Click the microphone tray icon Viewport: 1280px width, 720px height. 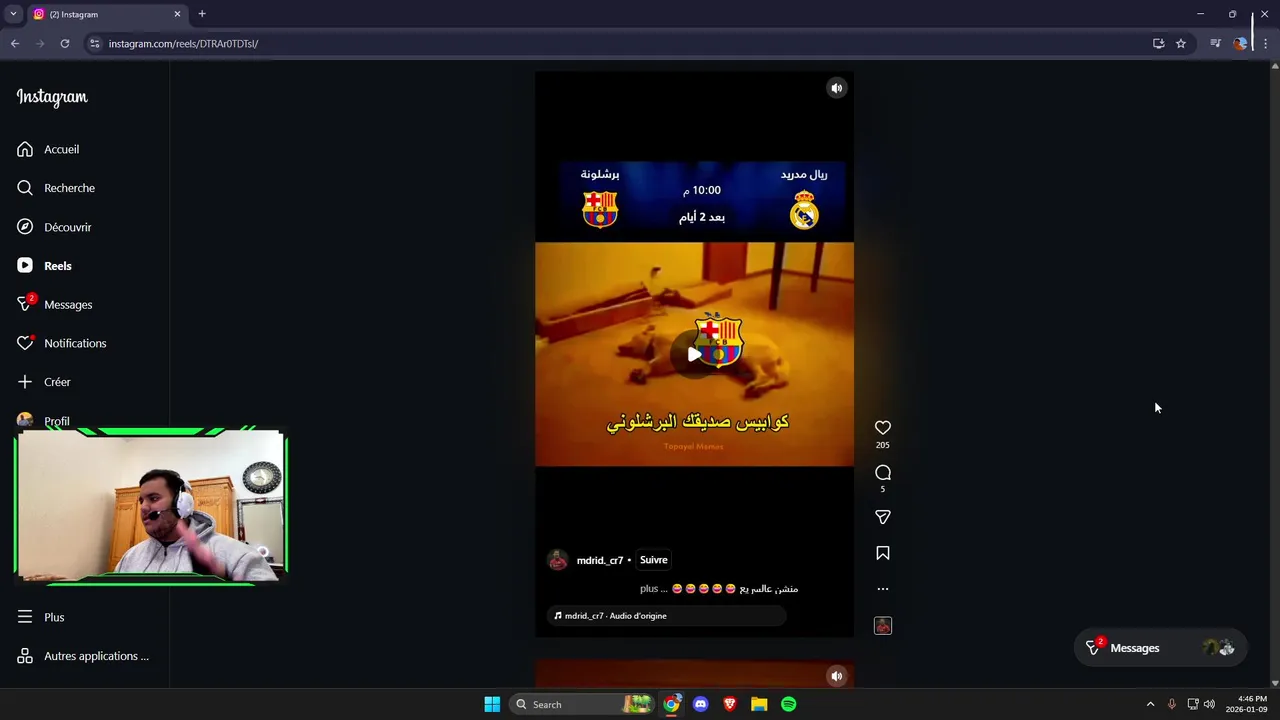point(1172,704)
